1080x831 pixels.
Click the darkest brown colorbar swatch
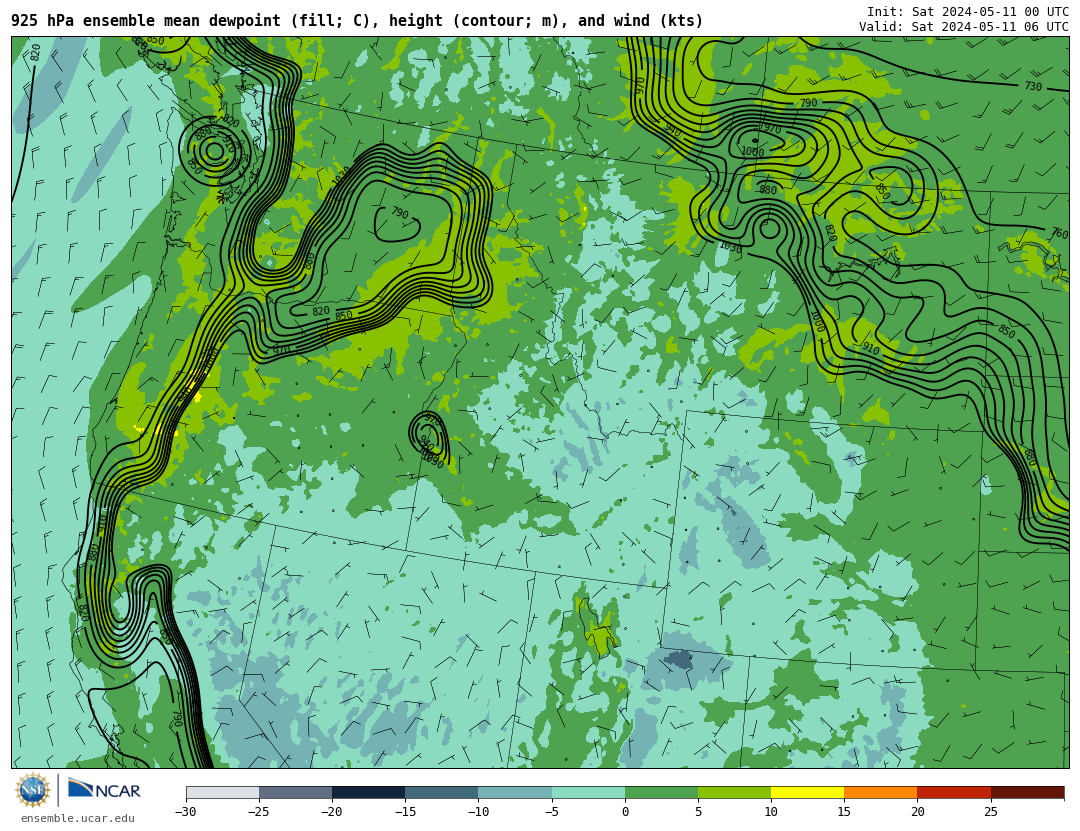[1027, 793]
